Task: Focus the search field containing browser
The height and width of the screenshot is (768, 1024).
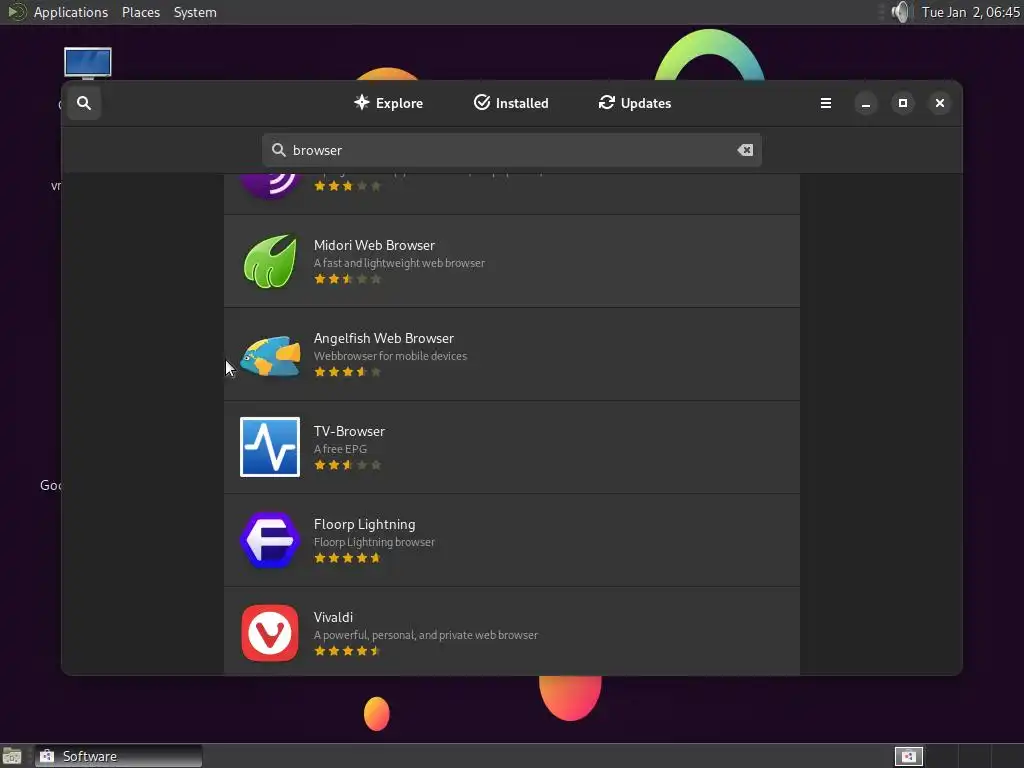Action: [x=511, y=150]
